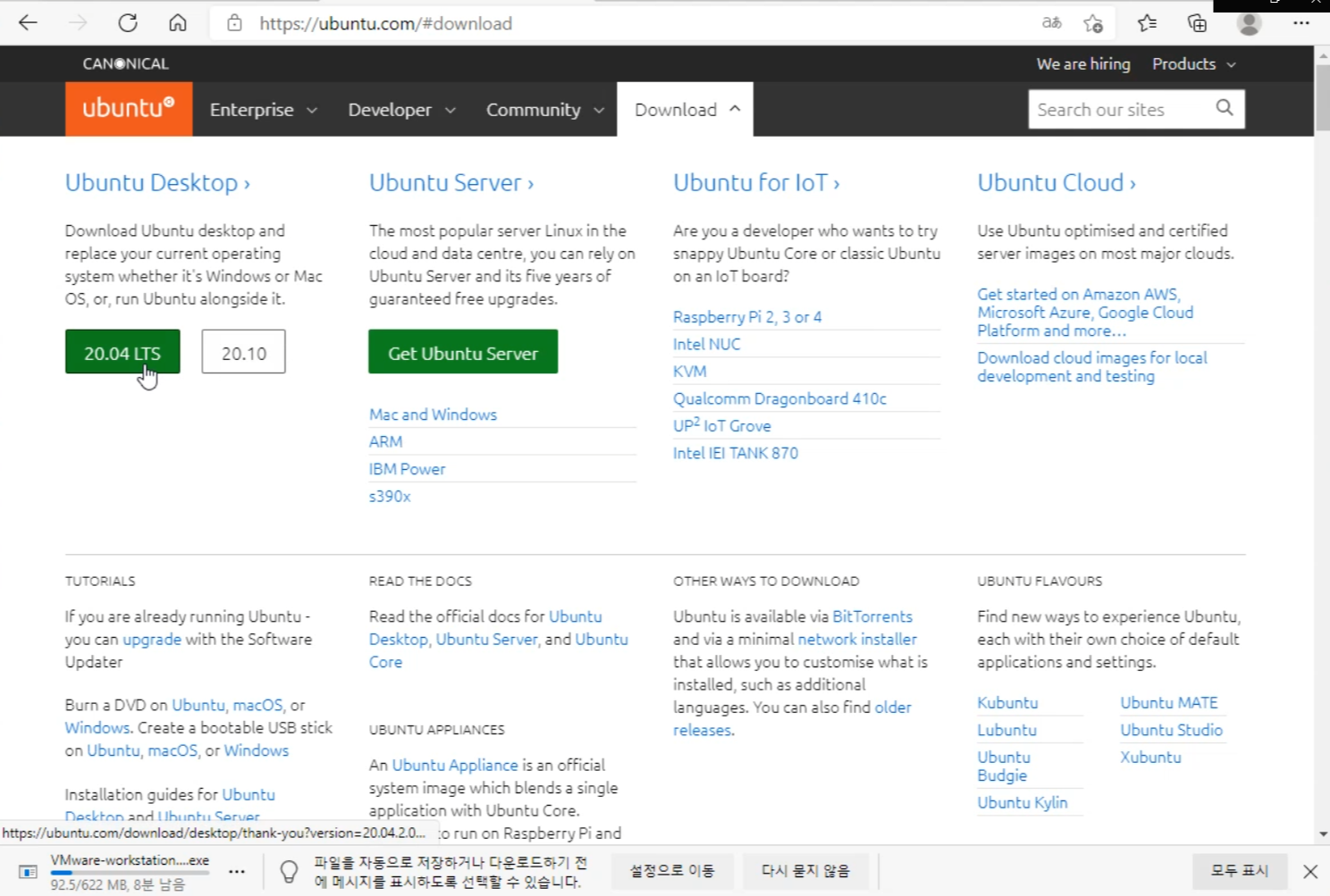Image resolution: width=1330 pixels, height=896 pixels.
Task: Open the Xubuntu flavour link
Action: click(1151, 758)
